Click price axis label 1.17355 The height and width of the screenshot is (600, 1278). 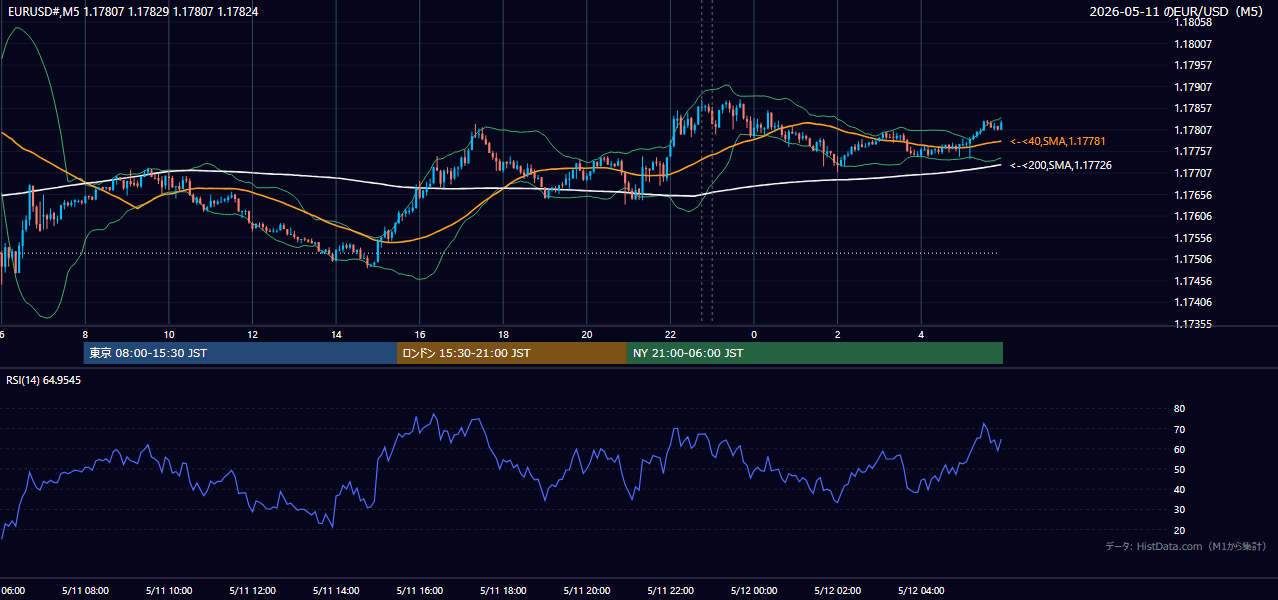coord(1192,324)
